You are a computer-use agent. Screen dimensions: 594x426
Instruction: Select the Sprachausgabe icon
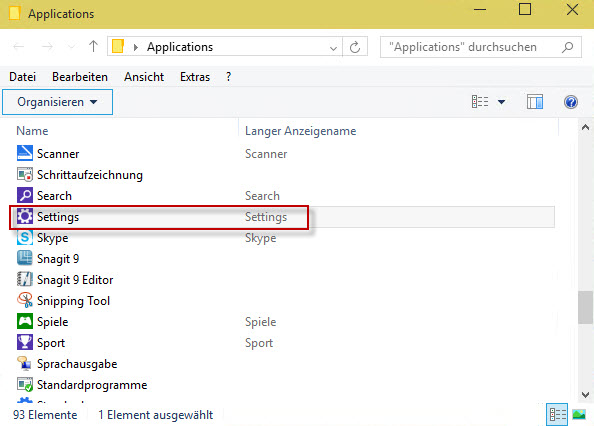[x=25, y=364]
